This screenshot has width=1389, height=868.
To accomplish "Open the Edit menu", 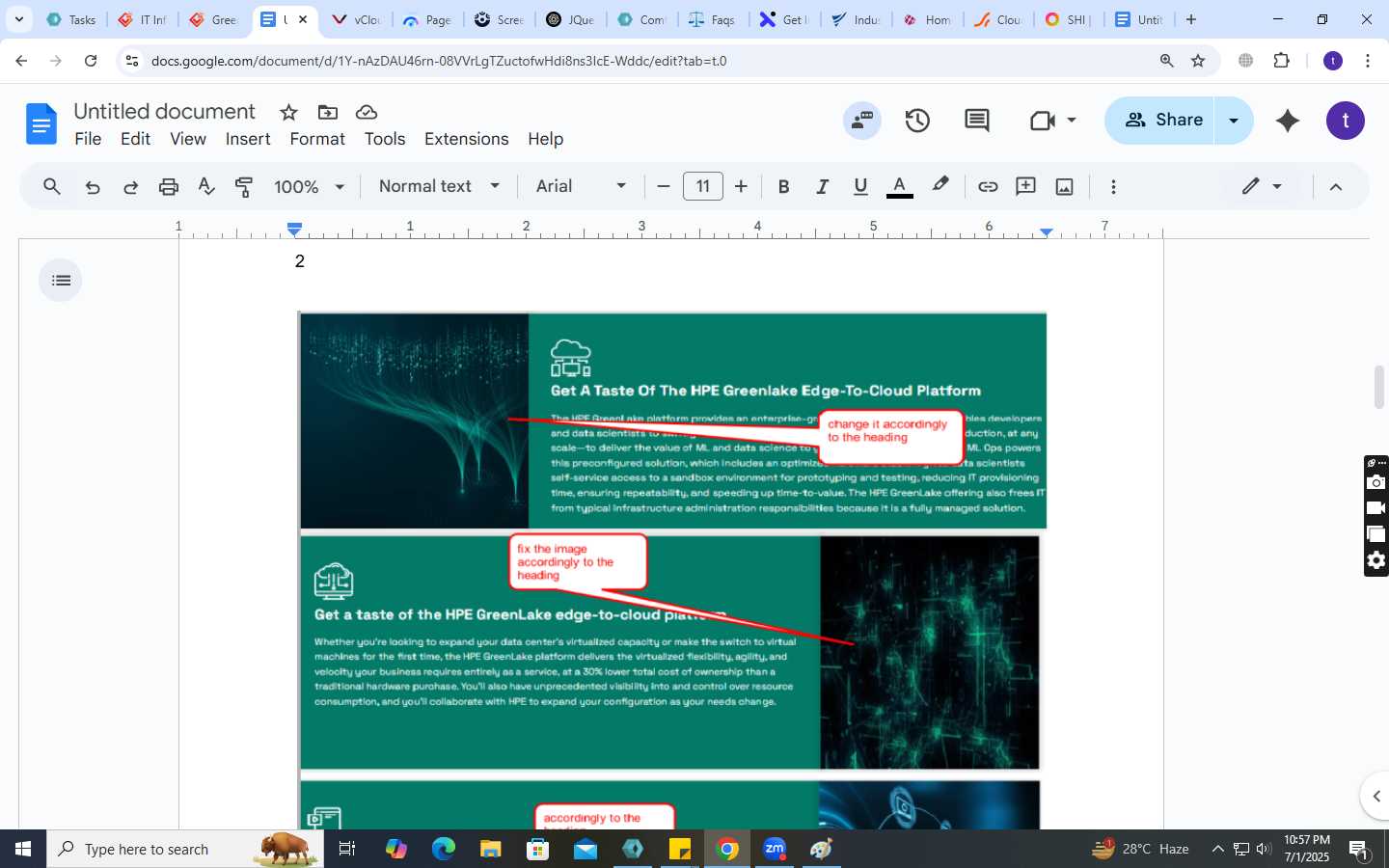I will tap(135, 139).
